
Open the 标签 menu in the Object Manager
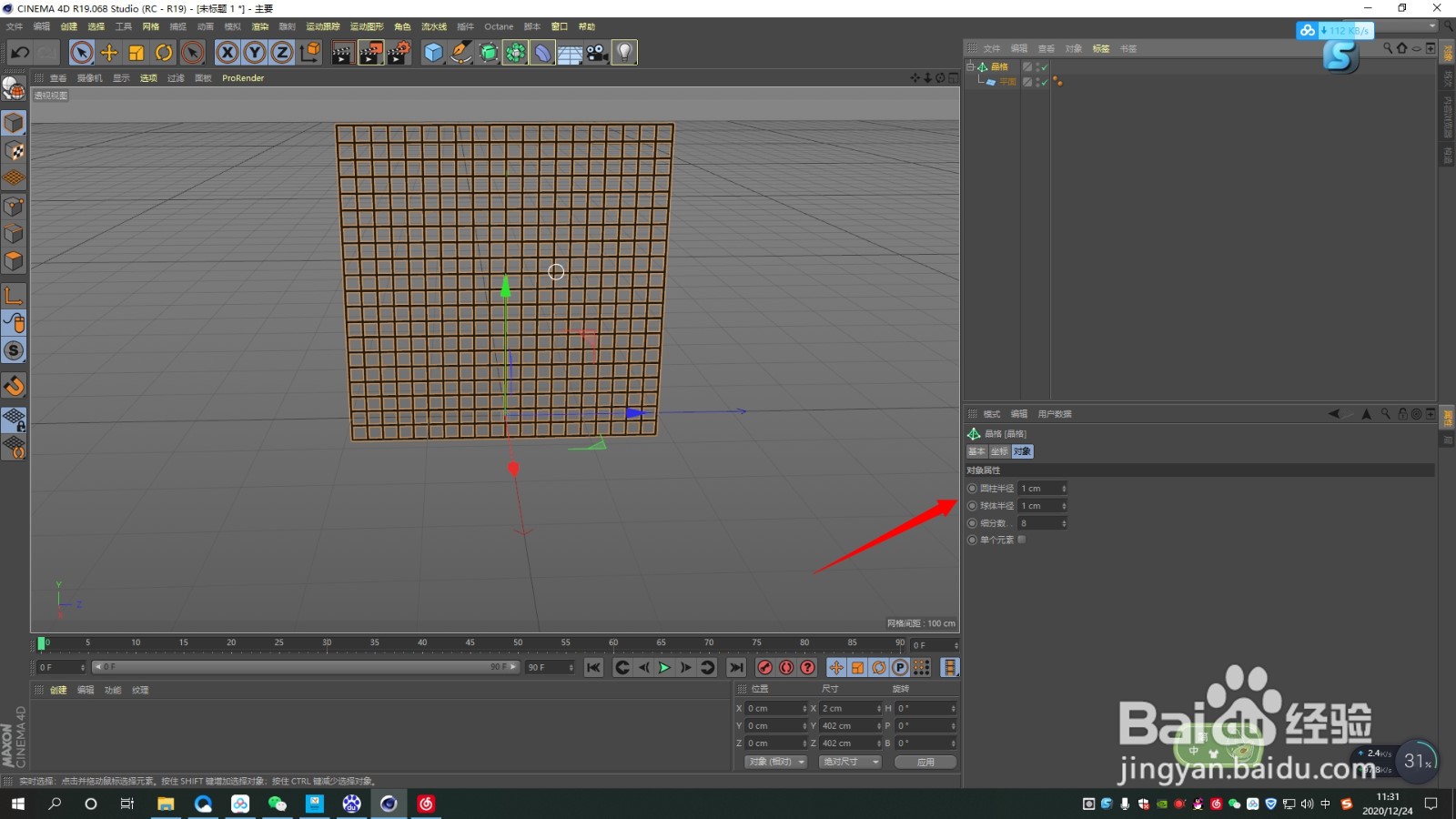1101,48
